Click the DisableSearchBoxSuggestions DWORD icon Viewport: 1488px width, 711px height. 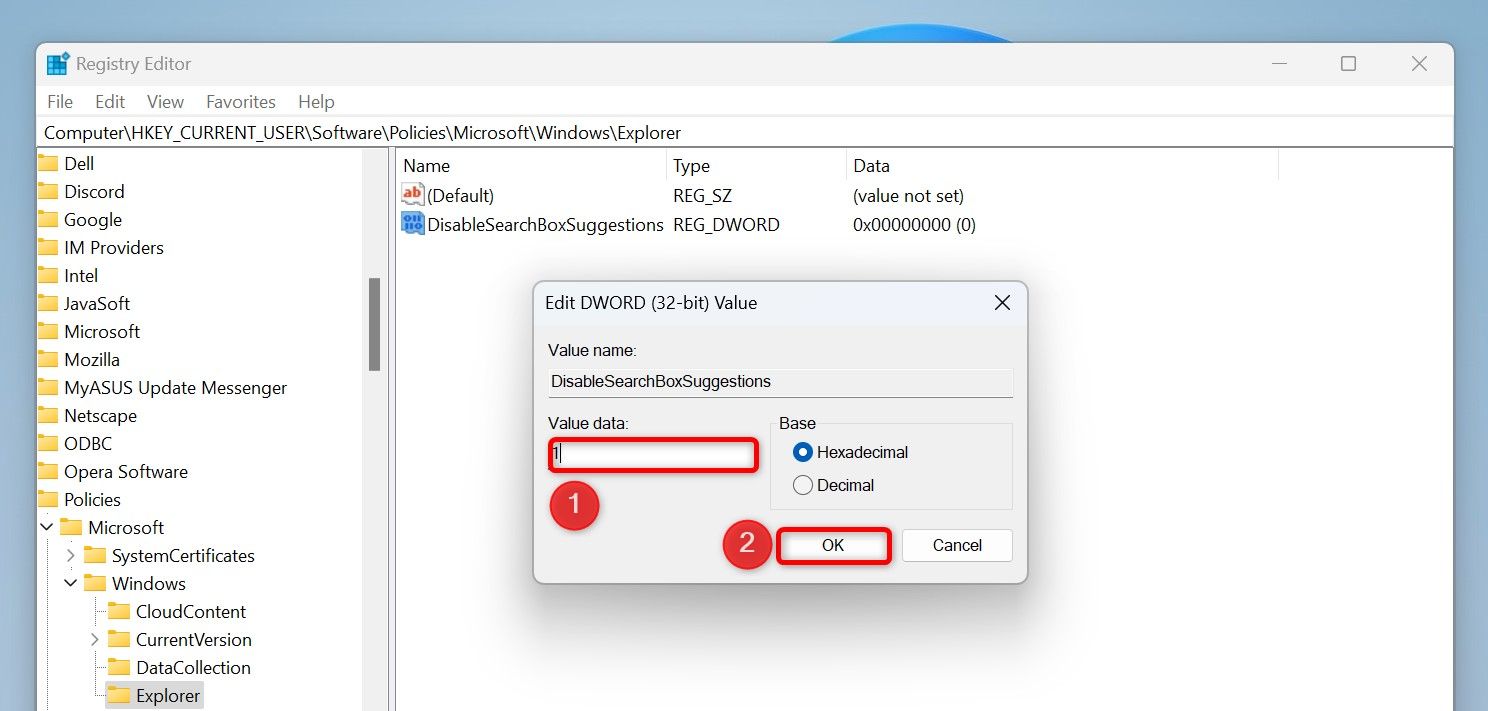point(413,224)
